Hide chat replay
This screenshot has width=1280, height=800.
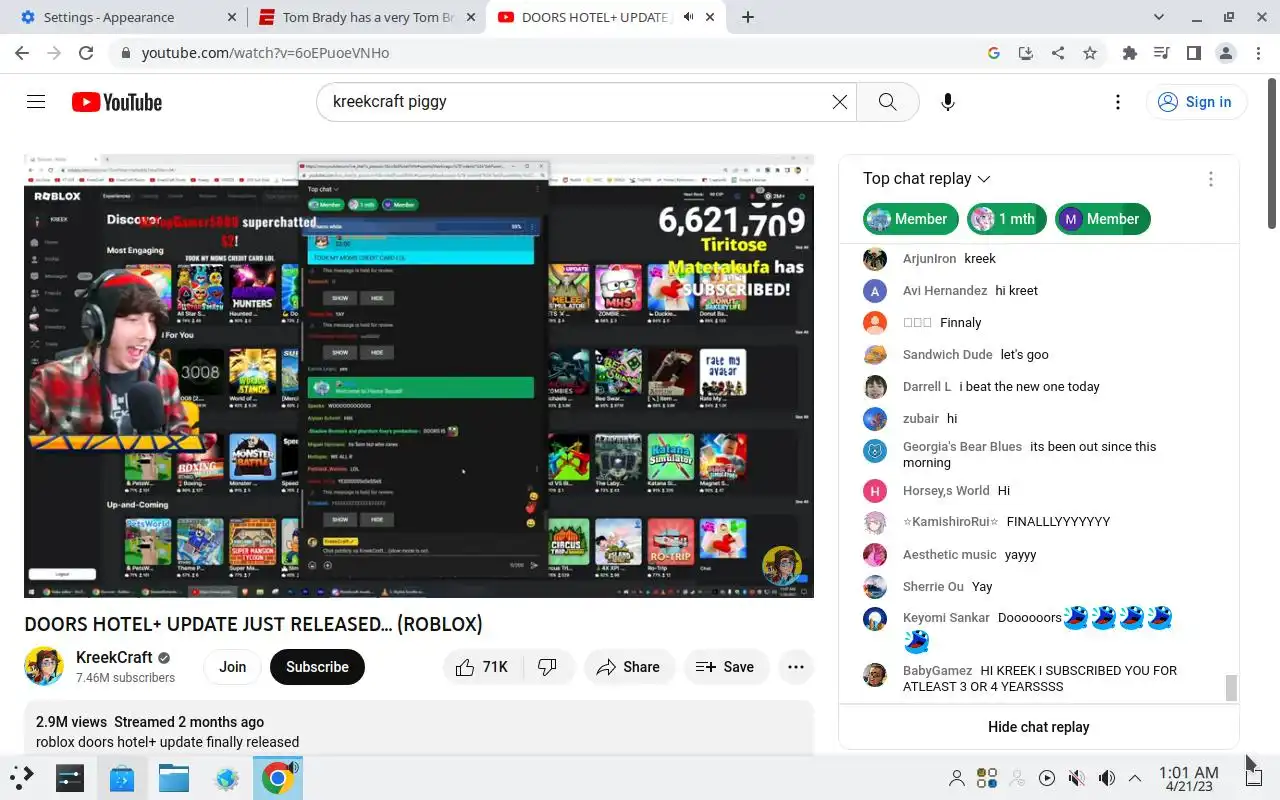click(1038, 727)
